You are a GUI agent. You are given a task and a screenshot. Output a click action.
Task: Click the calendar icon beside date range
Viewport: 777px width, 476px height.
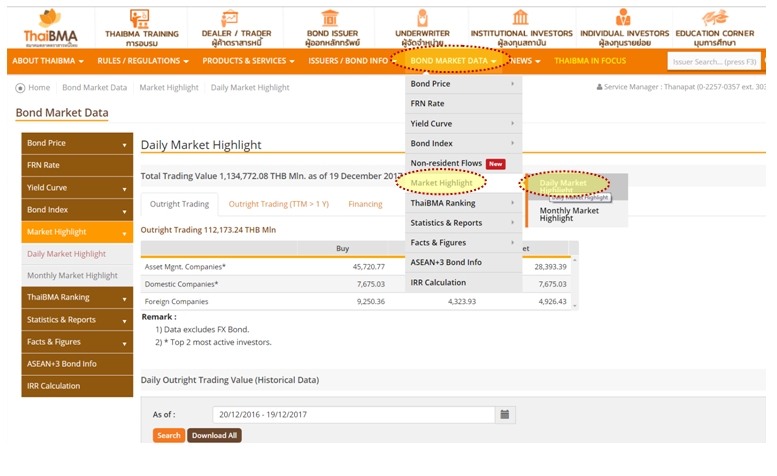[505, 414]
